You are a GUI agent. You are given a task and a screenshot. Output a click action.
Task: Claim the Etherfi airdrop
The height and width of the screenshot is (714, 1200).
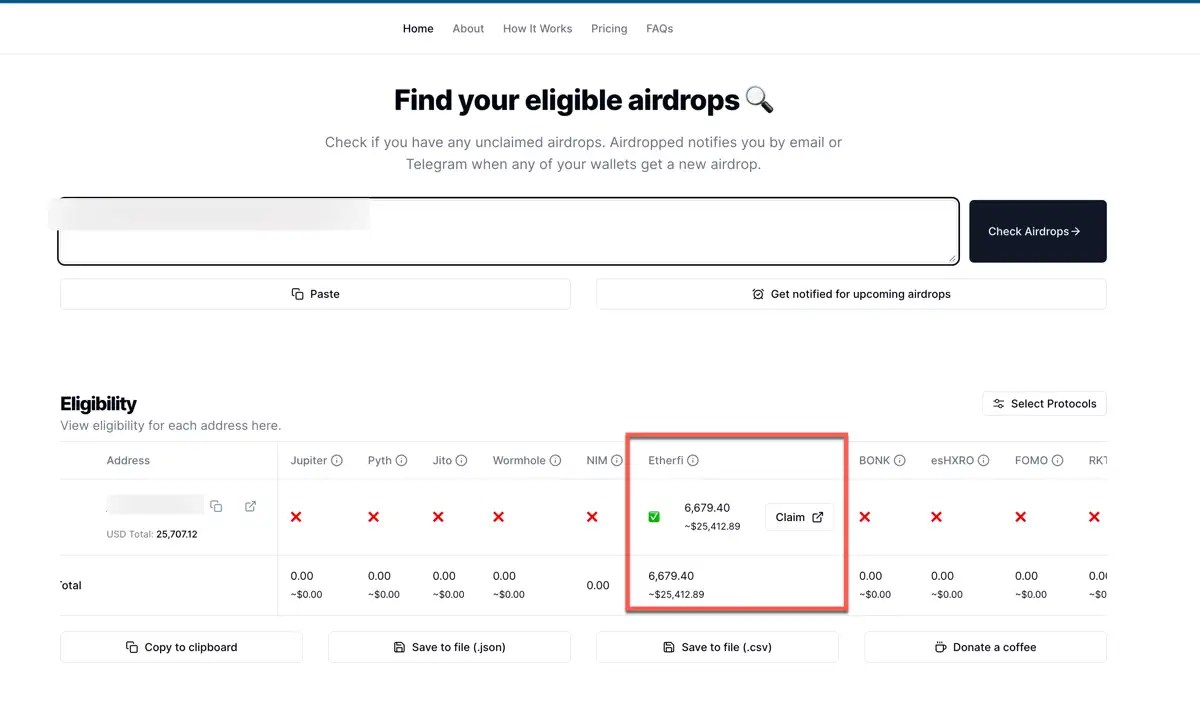tap(799, 517)
